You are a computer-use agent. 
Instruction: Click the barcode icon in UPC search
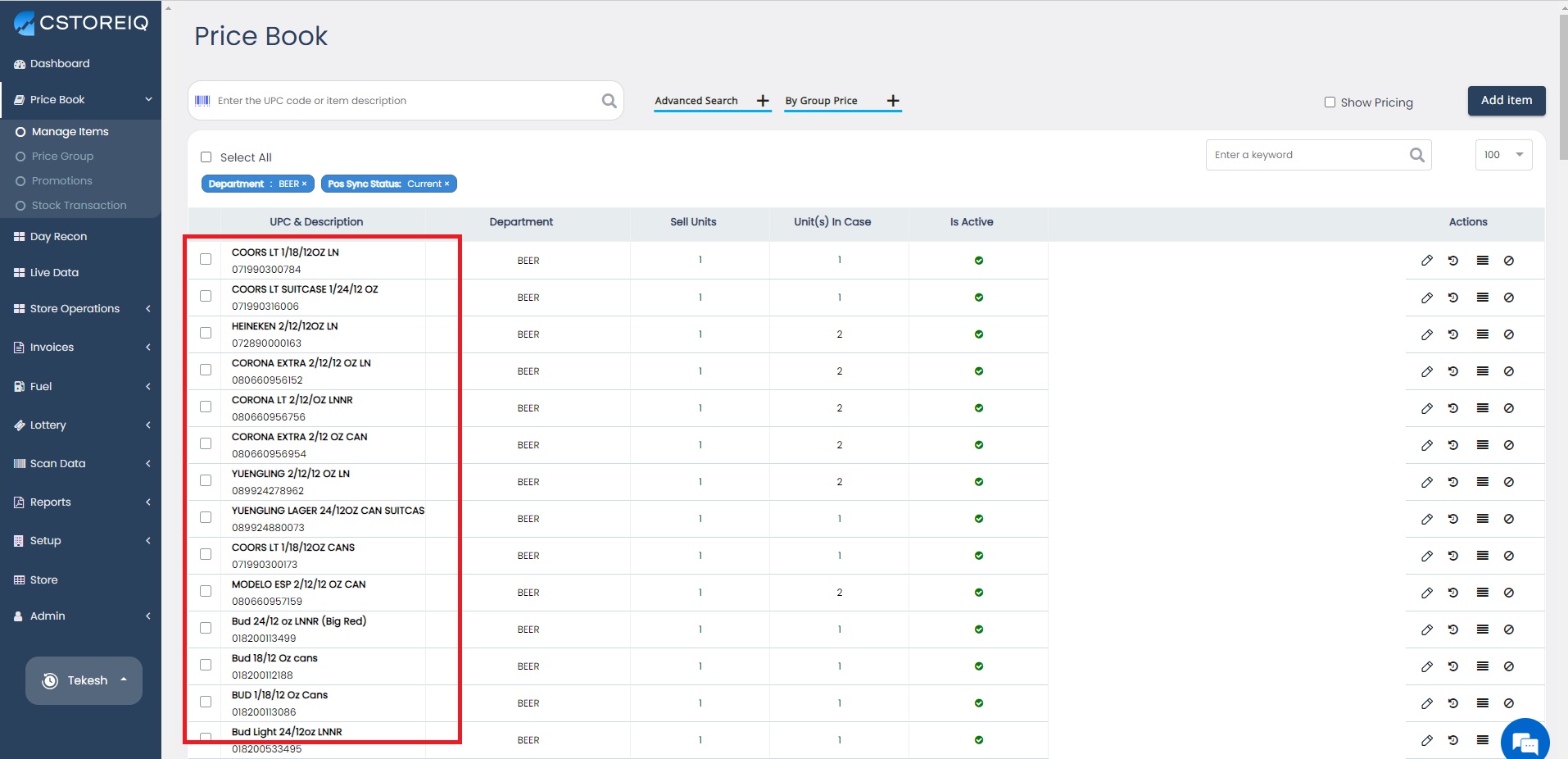coord(202,101)
